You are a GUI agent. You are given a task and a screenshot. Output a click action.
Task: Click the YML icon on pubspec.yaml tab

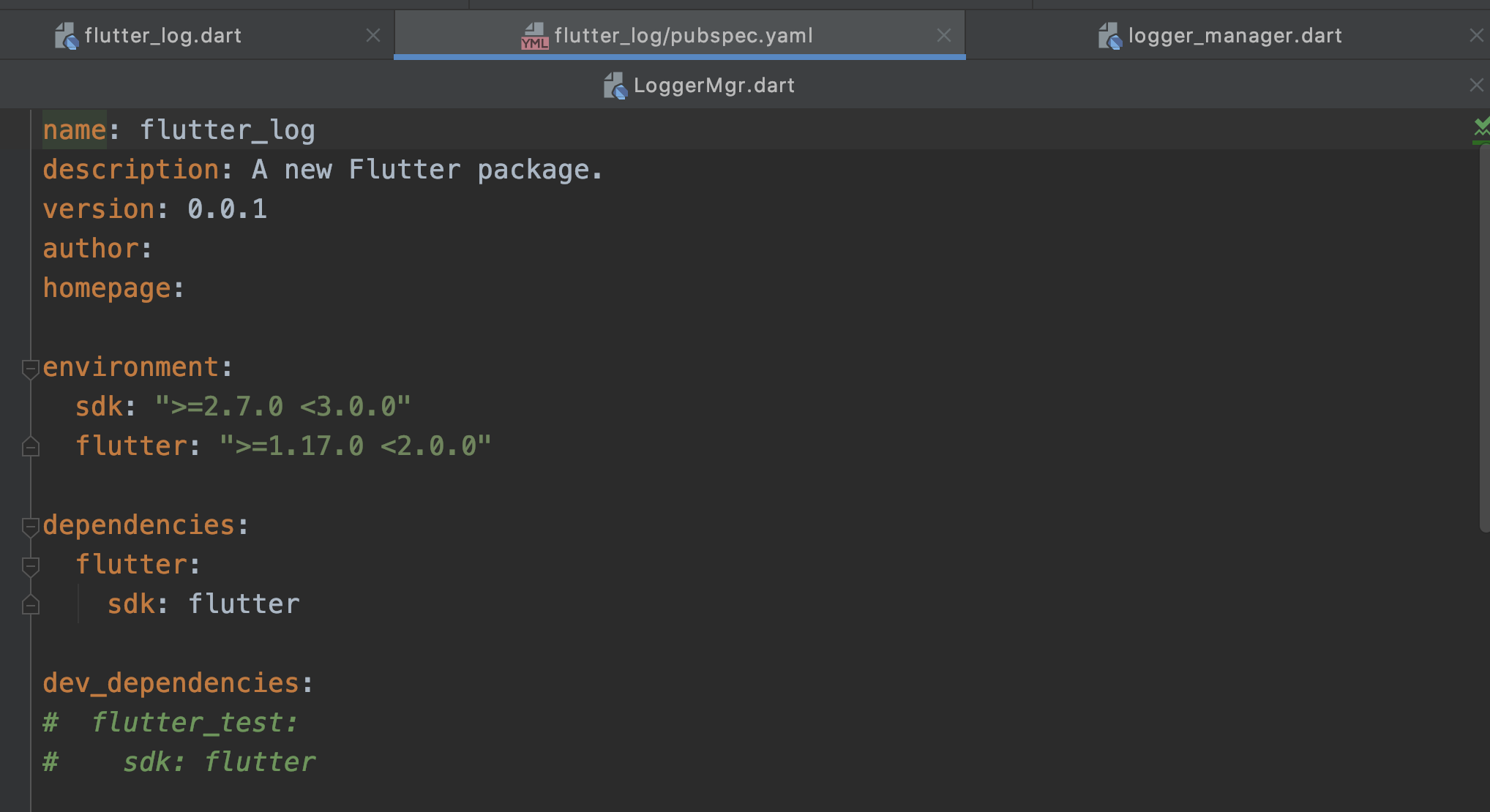[534, 36]
